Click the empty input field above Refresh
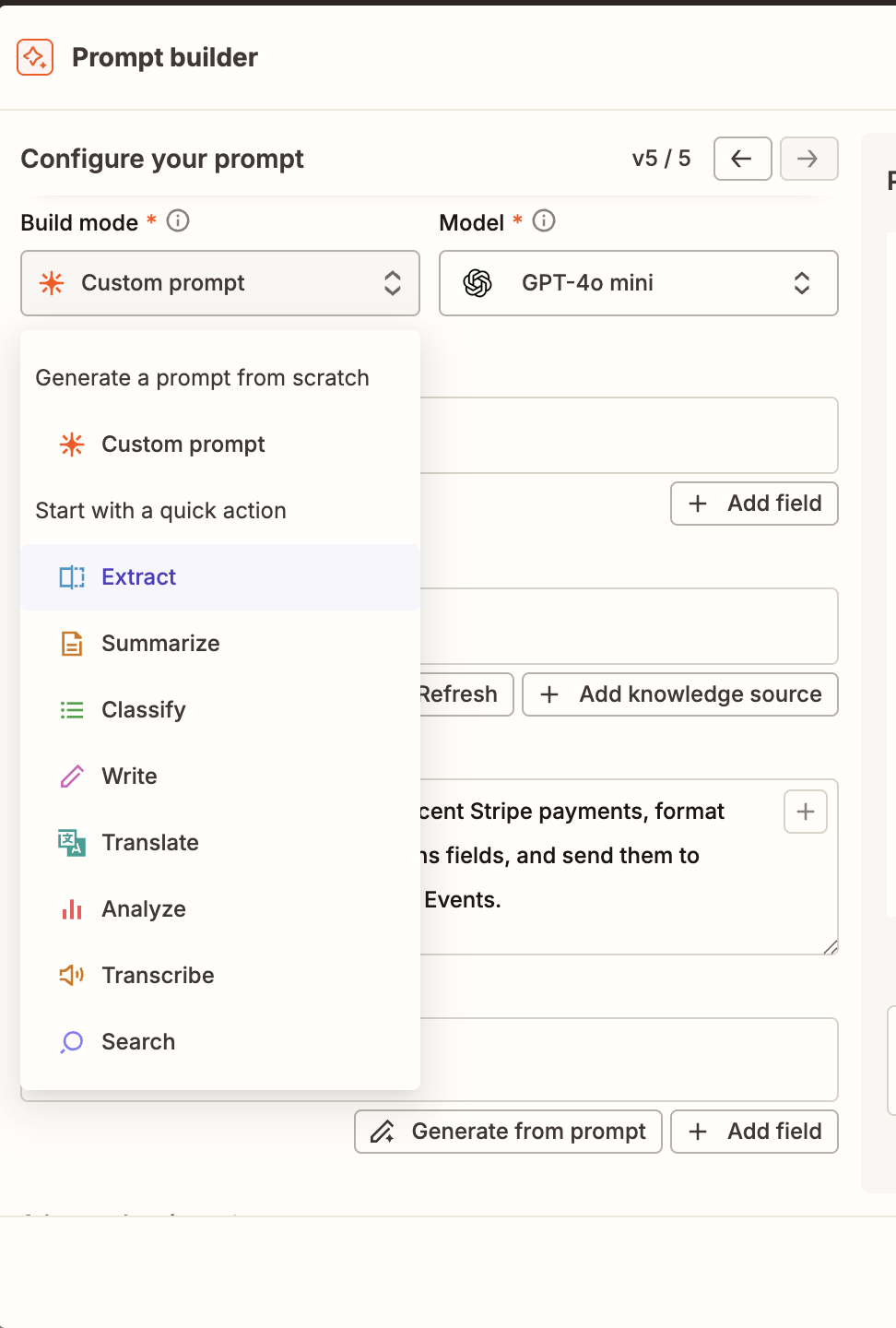The height and width of the screenshot is (1328, 896). [629, 626]
